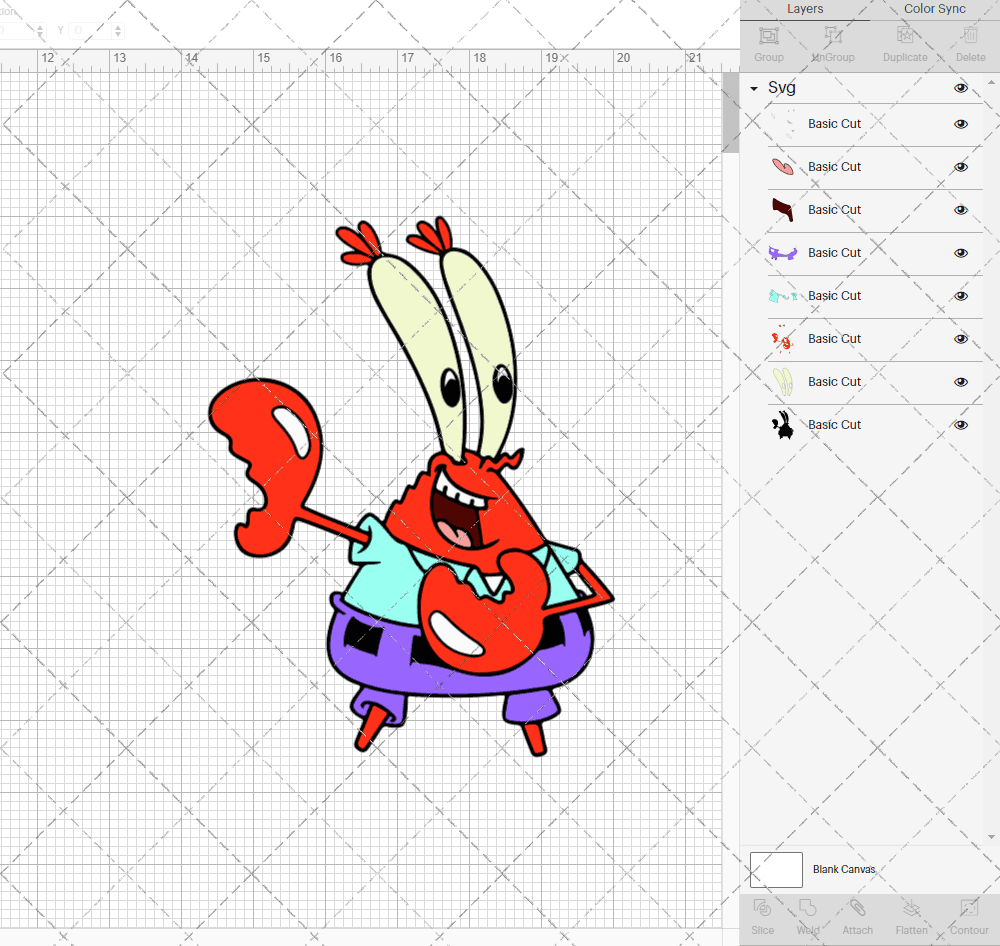Click the Attach paperclip icon
This screenshot has width=1000, height=946.
coord(857,909)
